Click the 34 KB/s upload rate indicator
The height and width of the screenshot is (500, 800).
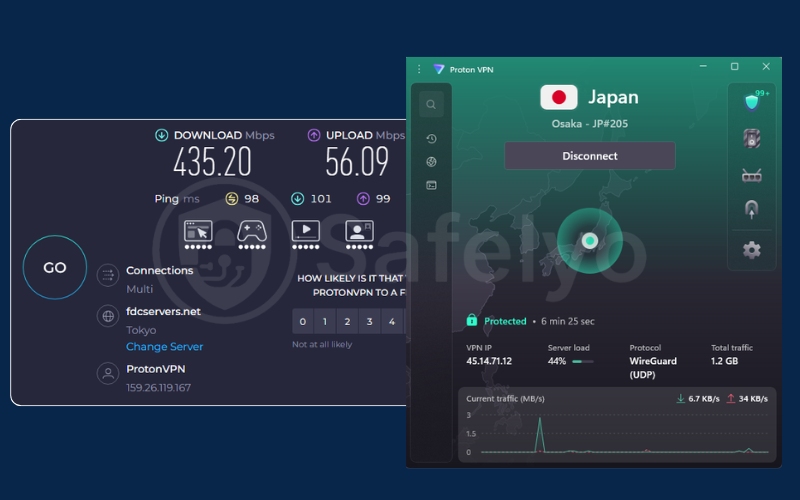tap(747, 398)
